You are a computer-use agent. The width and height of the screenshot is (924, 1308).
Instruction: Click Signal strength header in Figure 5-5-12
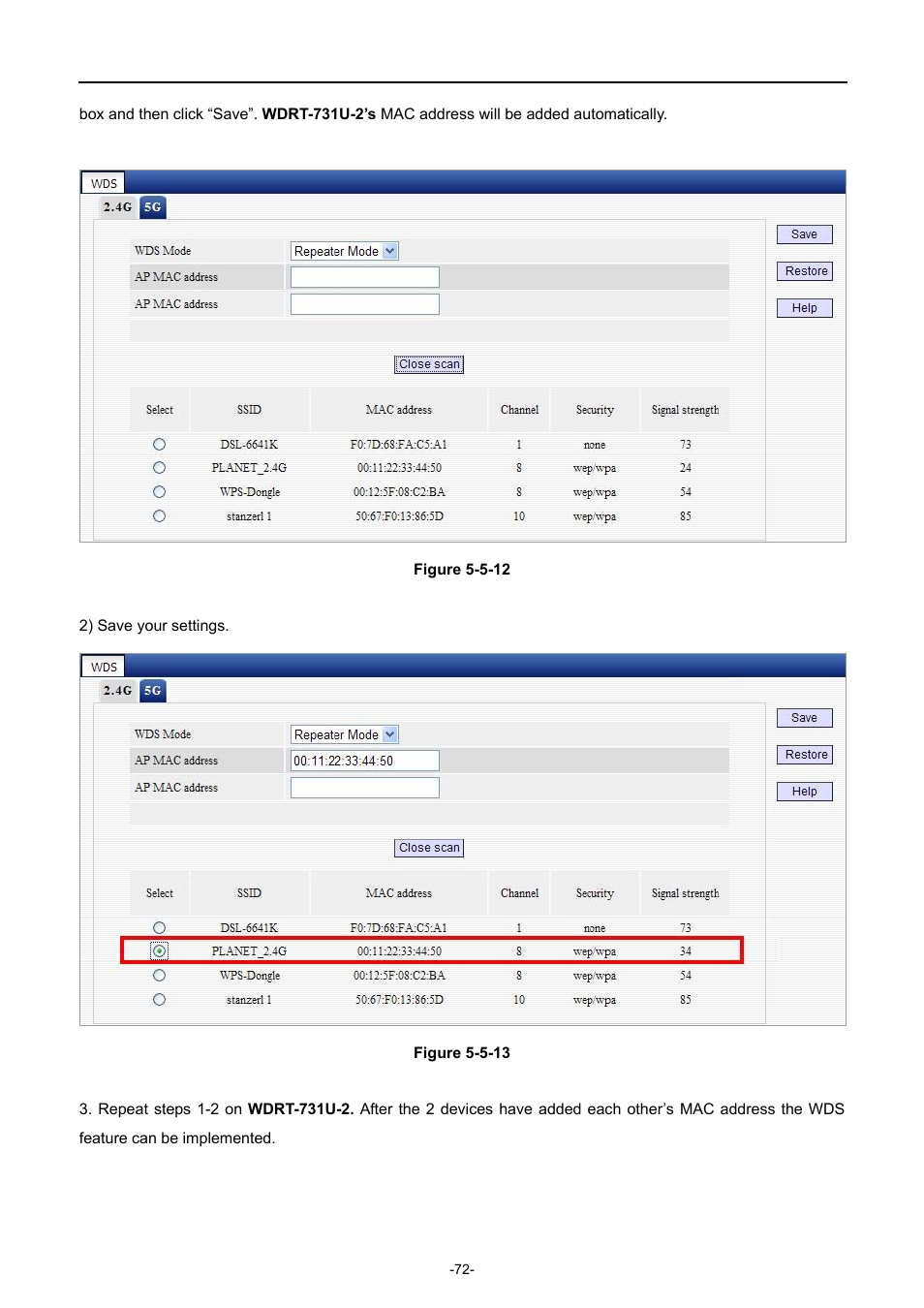685,410
